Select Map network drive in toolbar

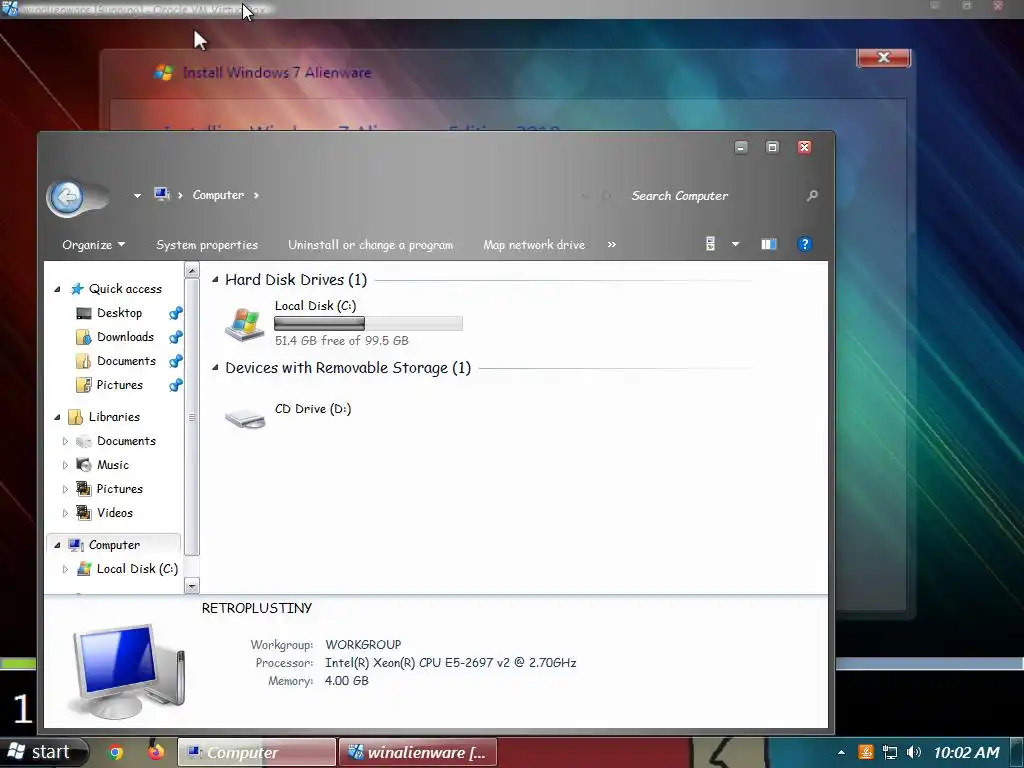534,245
